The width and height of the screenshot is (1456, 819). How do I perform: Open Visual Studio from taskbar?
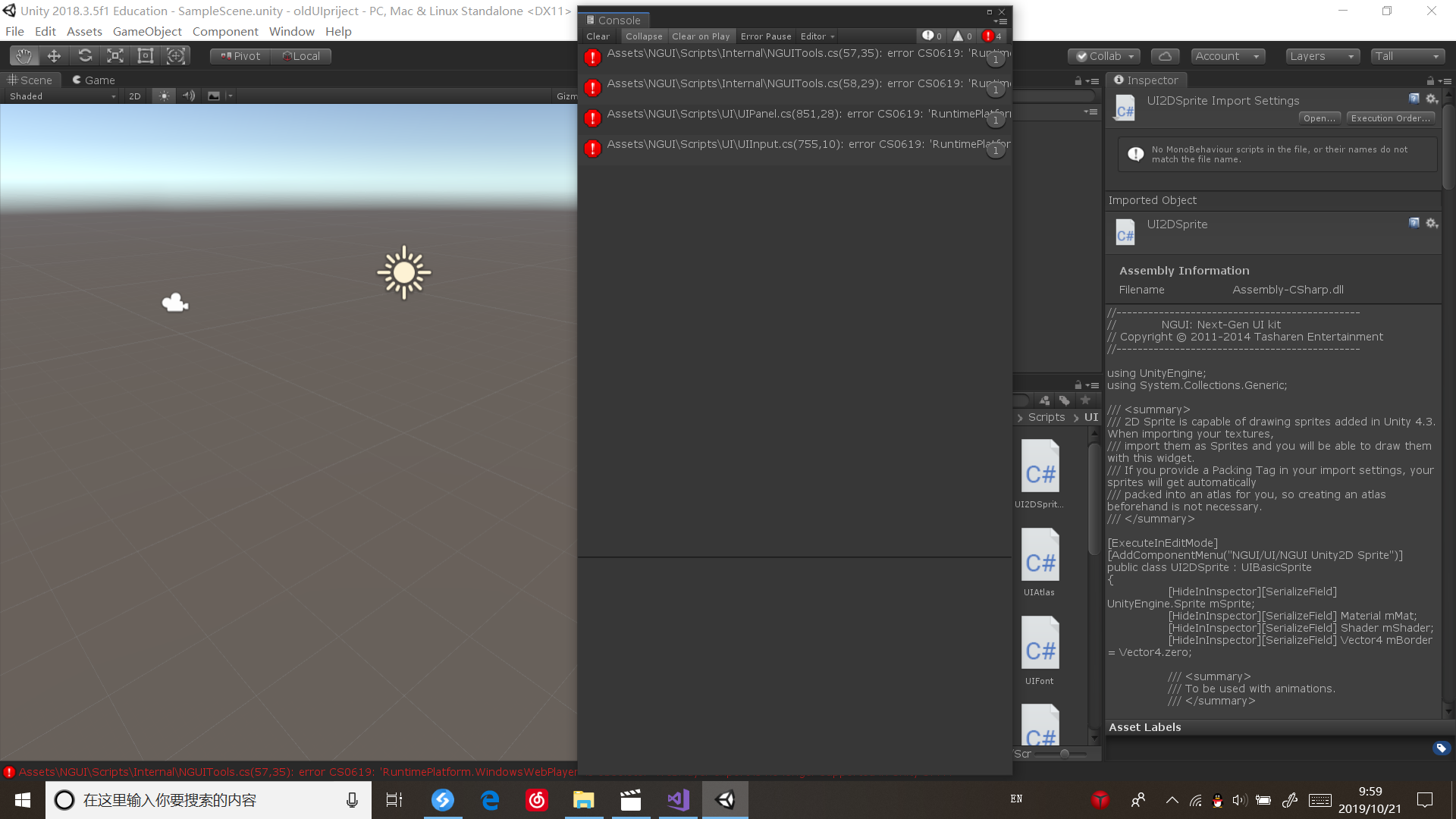point(678,800)
